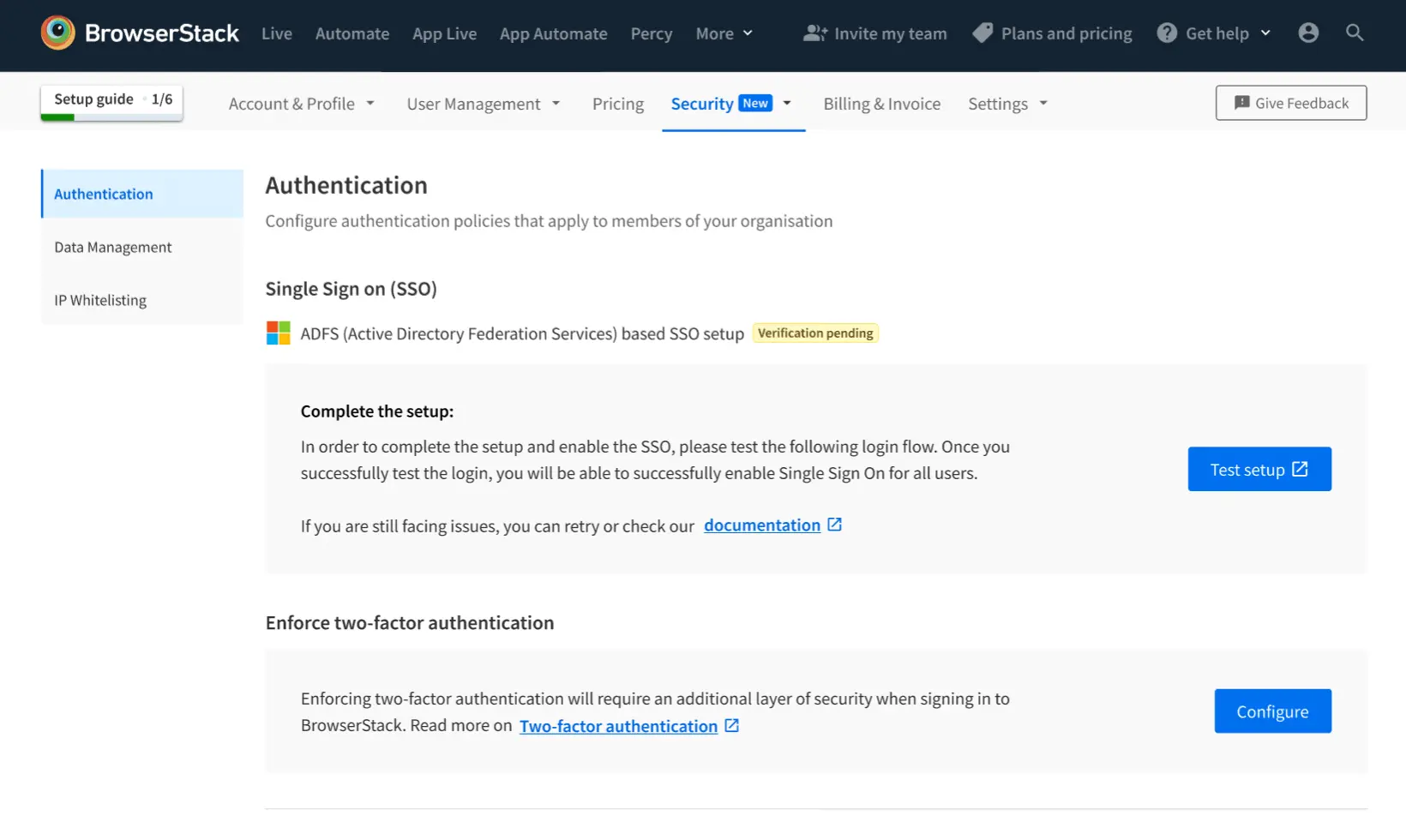
Task: Open the user account profile icon
Action: [1307, 33]
